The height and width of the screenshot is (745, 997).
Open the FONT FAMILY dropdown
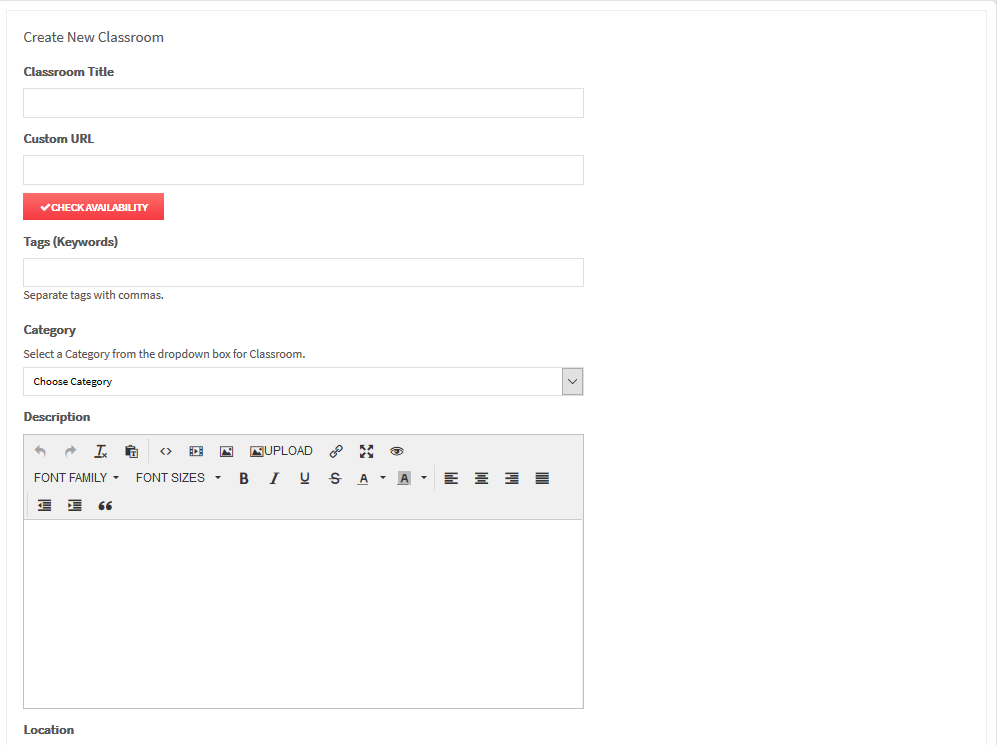(x=76, y=478)
